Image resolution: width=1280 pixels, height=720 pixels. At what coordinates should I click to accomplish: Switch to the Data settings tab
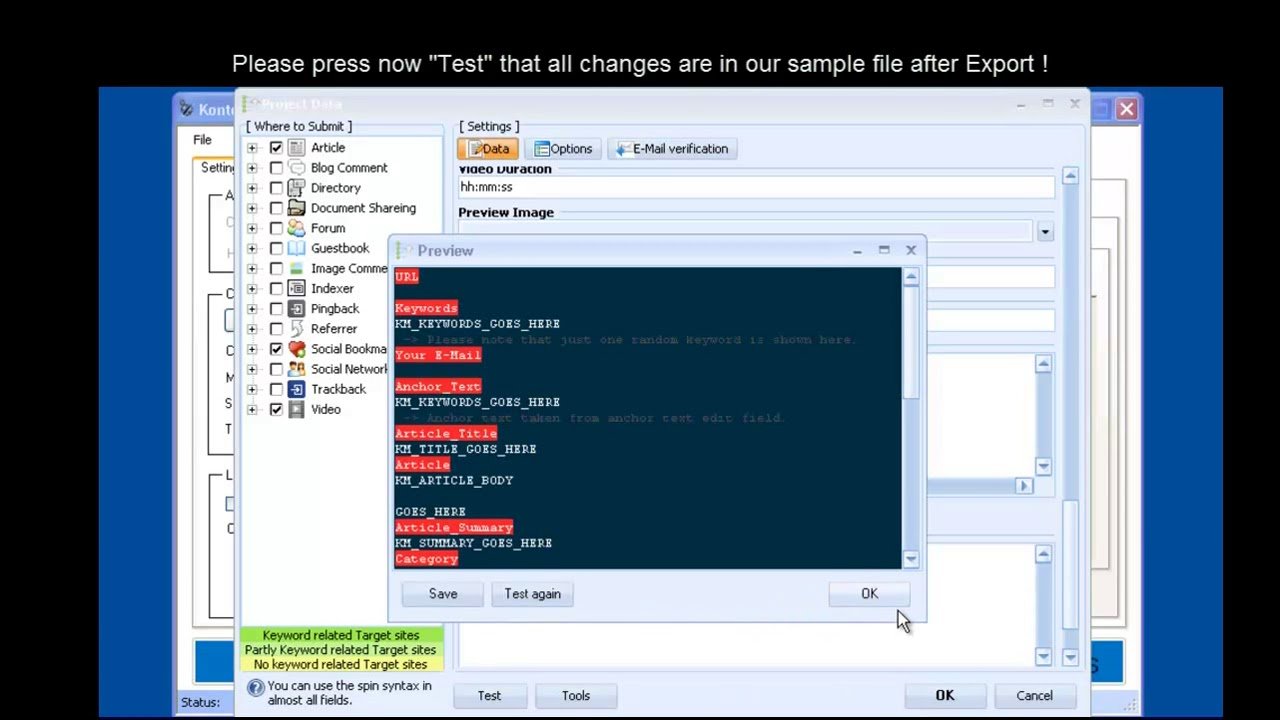tap(490, 149)
